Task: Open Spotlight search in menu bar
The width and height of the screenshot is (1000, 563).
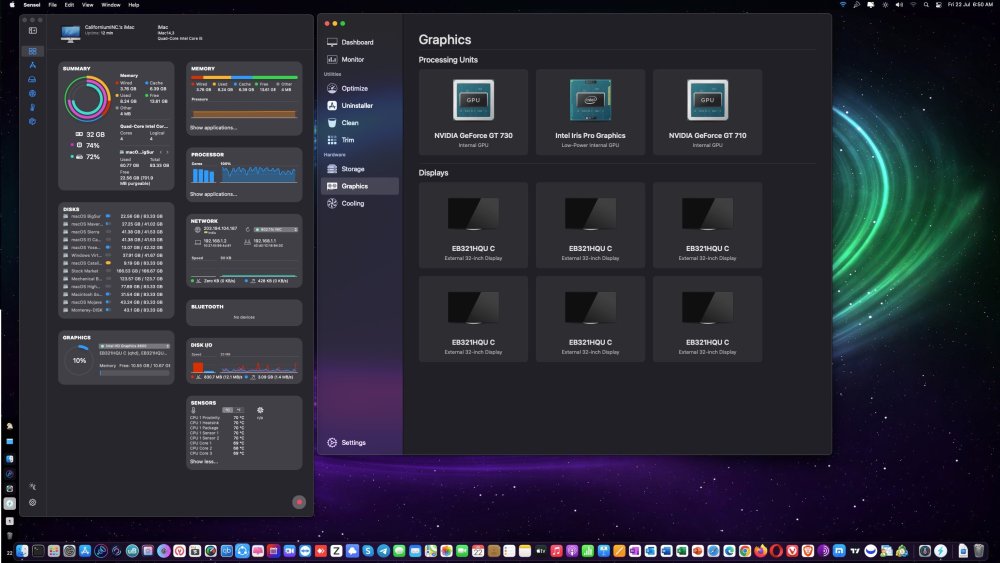Action: 926,4
